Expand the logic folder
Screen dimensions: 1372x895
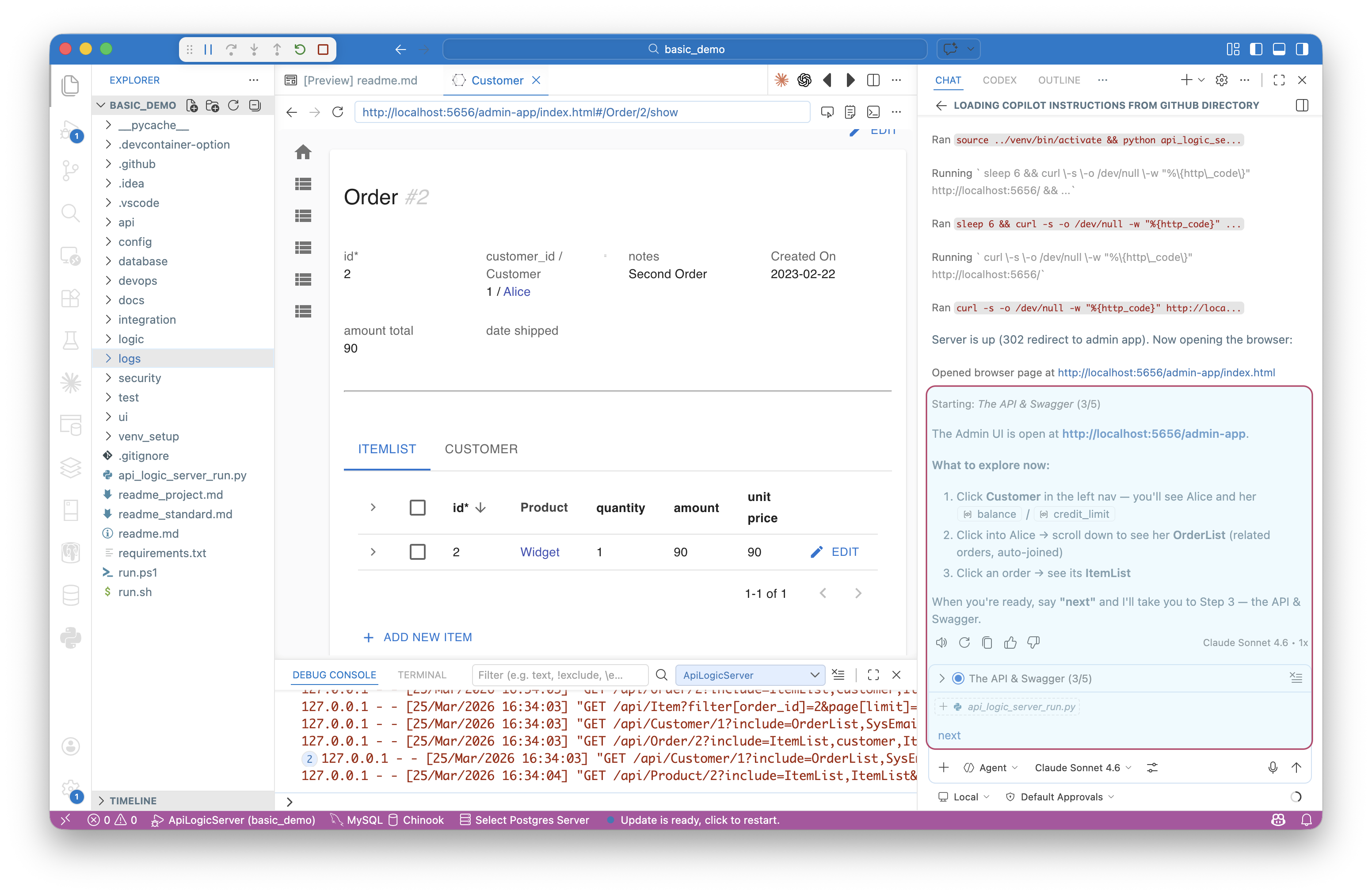pos(131,339)
